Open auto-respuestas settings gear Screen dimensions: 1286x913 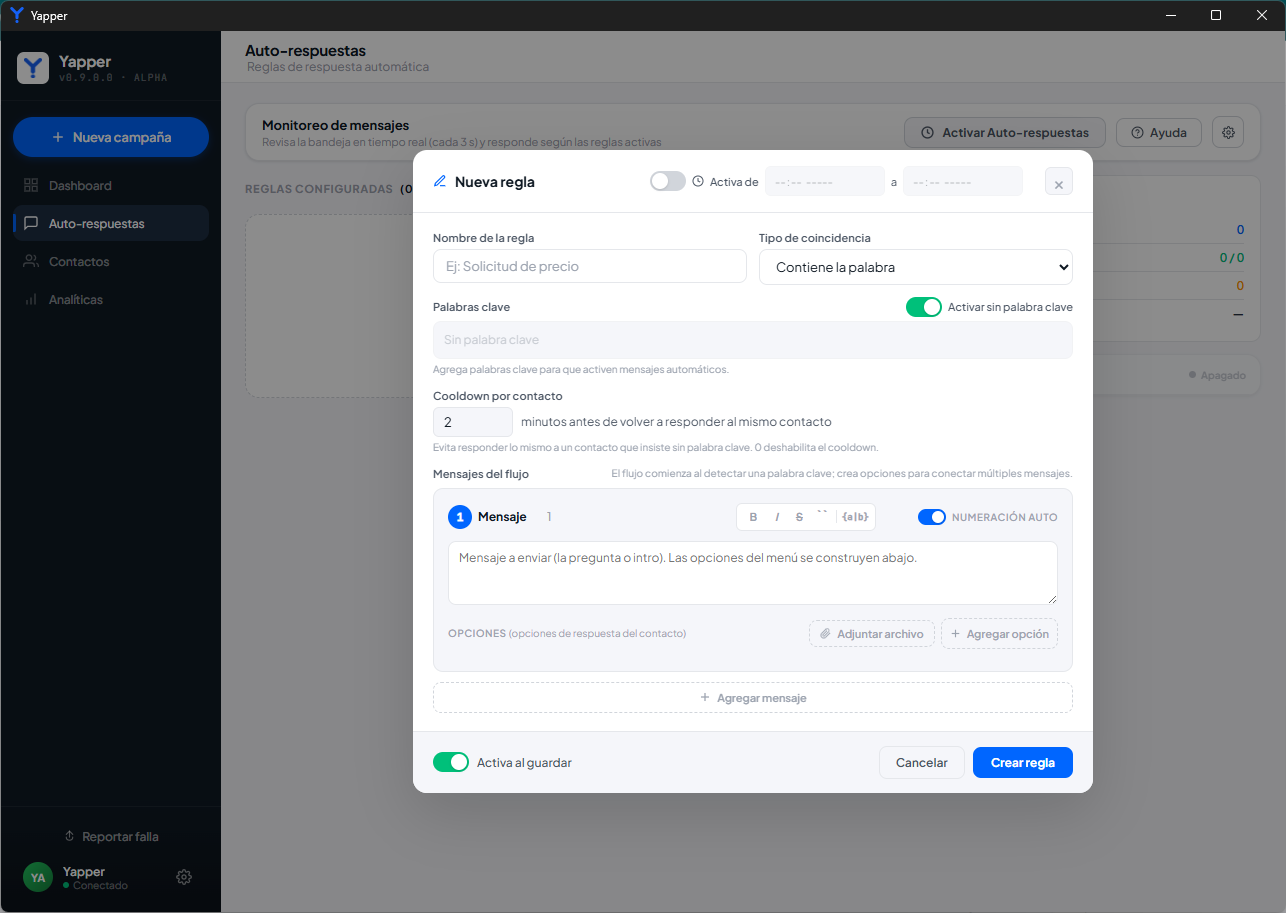coord(1228,132)
